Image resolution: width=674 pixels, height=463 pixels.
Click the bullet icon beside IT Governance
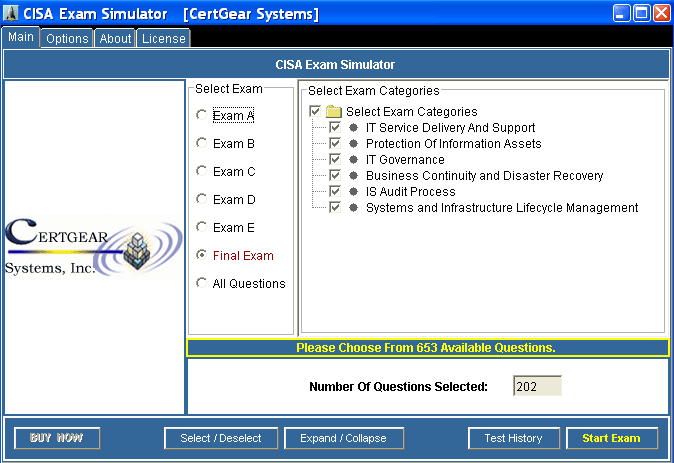click(x=353, y=159)
